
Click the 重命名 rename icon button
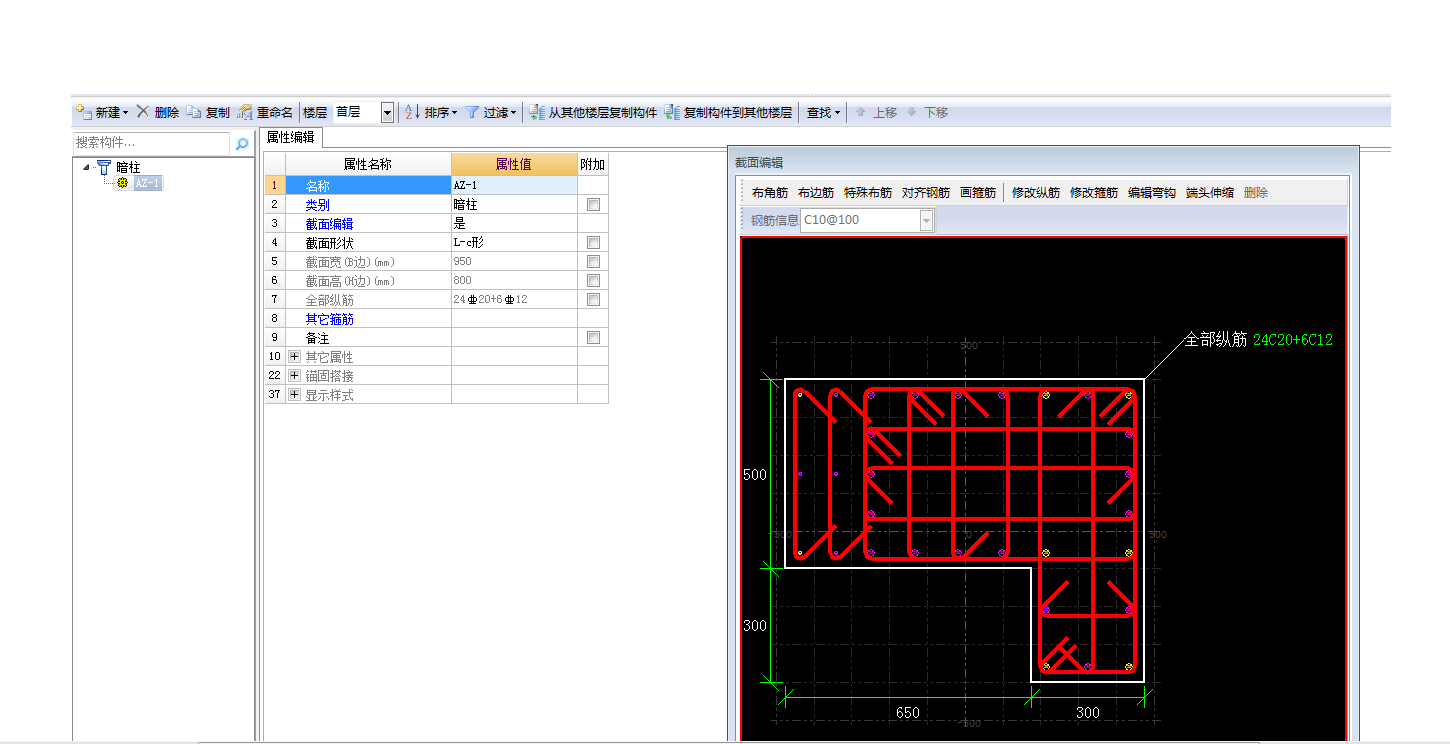tap(265, 113)
